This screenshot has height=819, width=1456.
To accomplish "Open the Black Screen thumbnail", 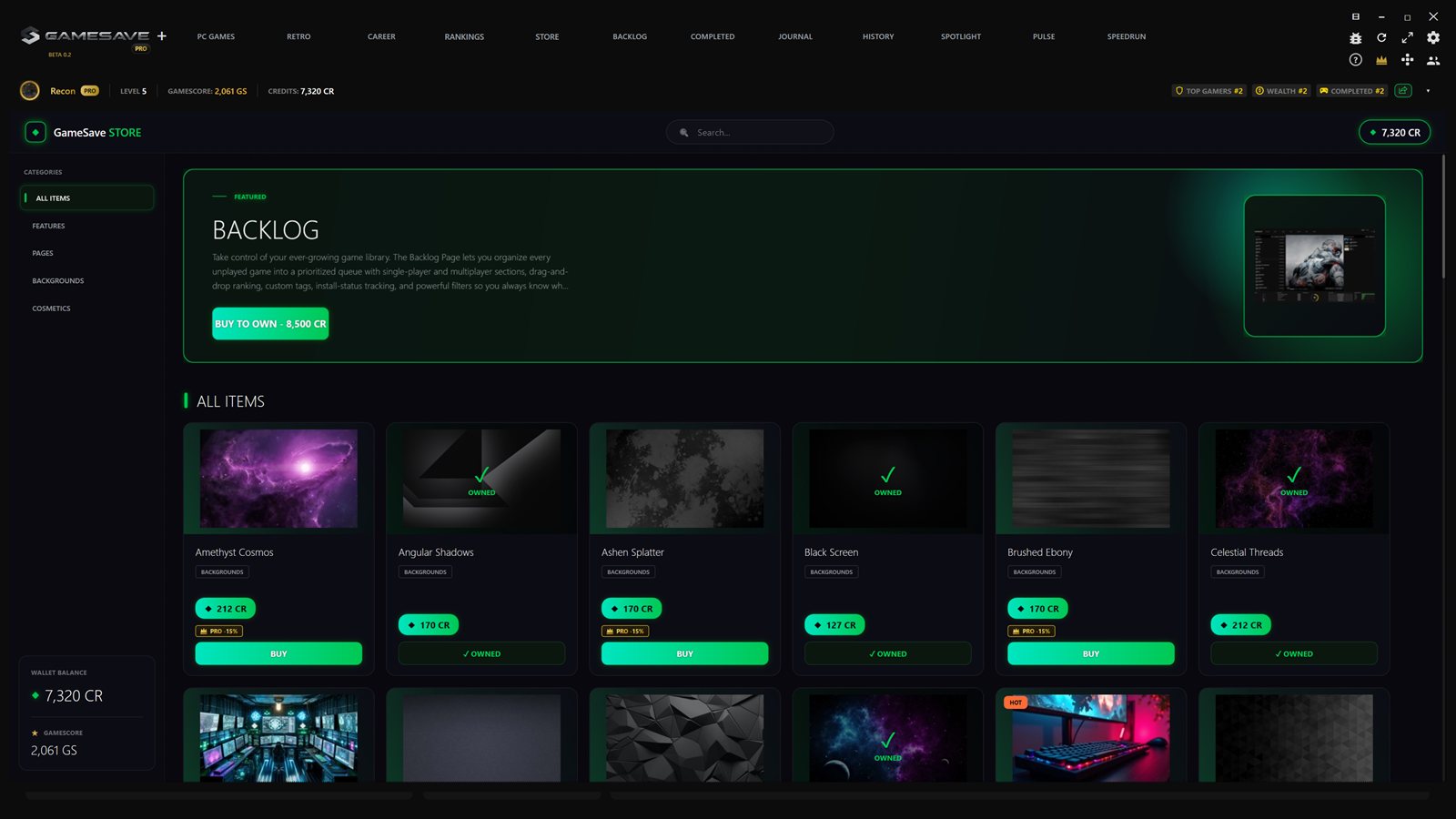I will coord(888,479).
